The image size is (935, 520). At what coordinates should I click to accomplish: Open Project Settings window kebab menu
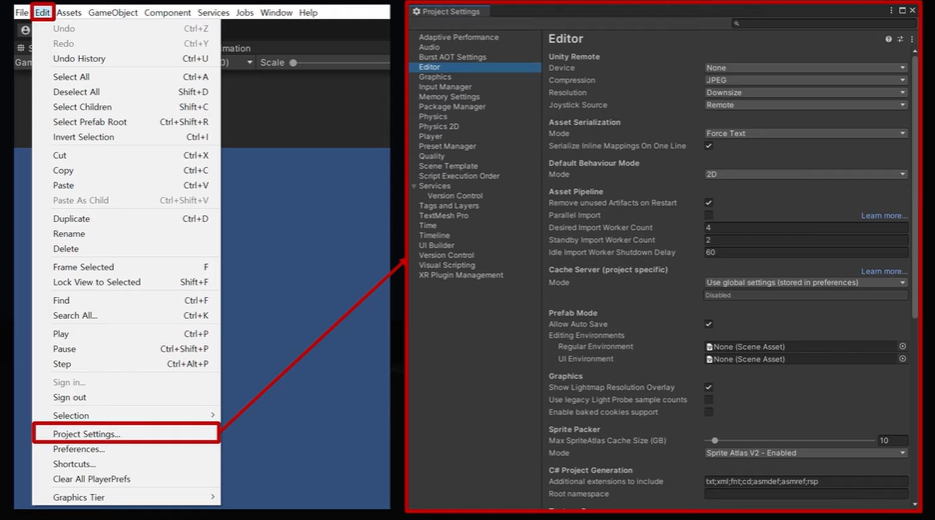click(891, 11)
